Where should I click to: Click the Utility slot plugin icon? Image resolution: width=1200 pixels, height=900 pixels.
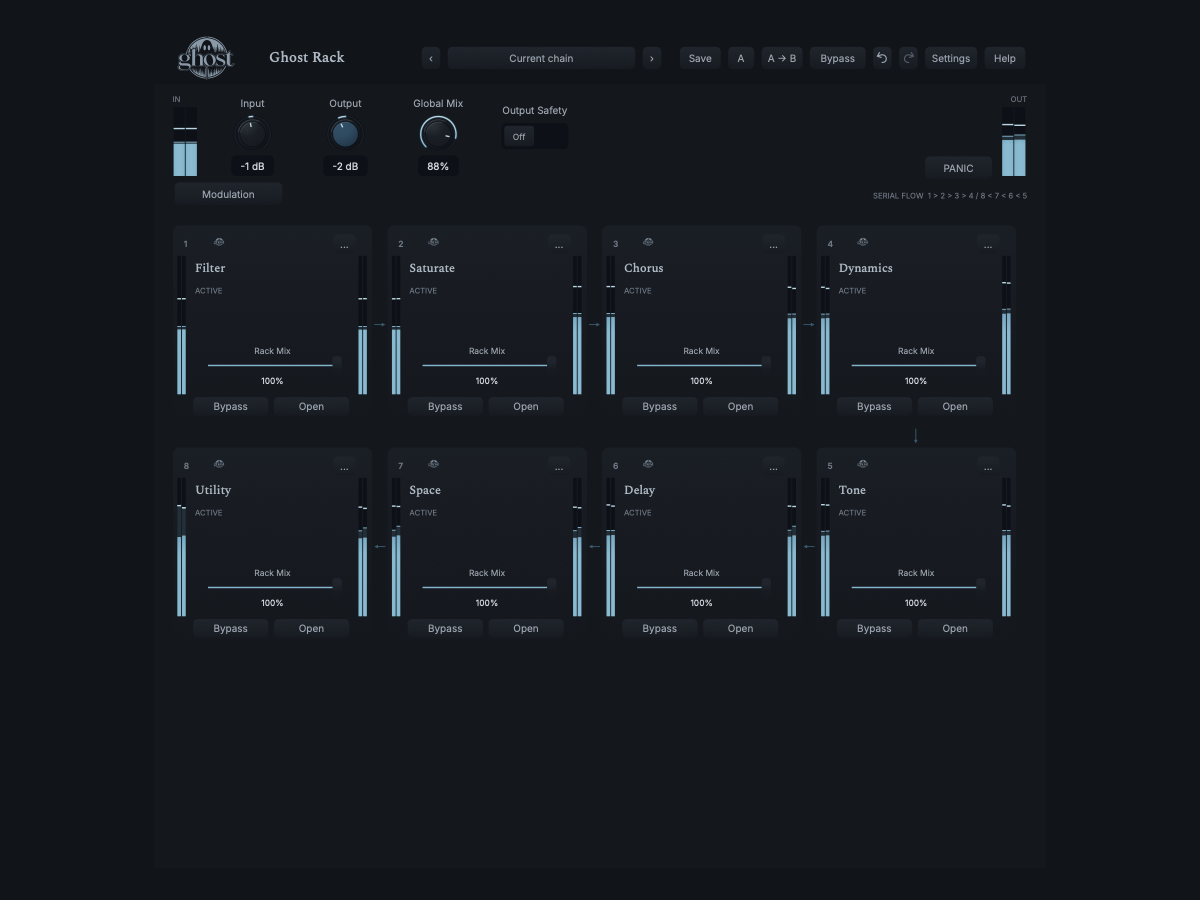[x=219, y=464]
